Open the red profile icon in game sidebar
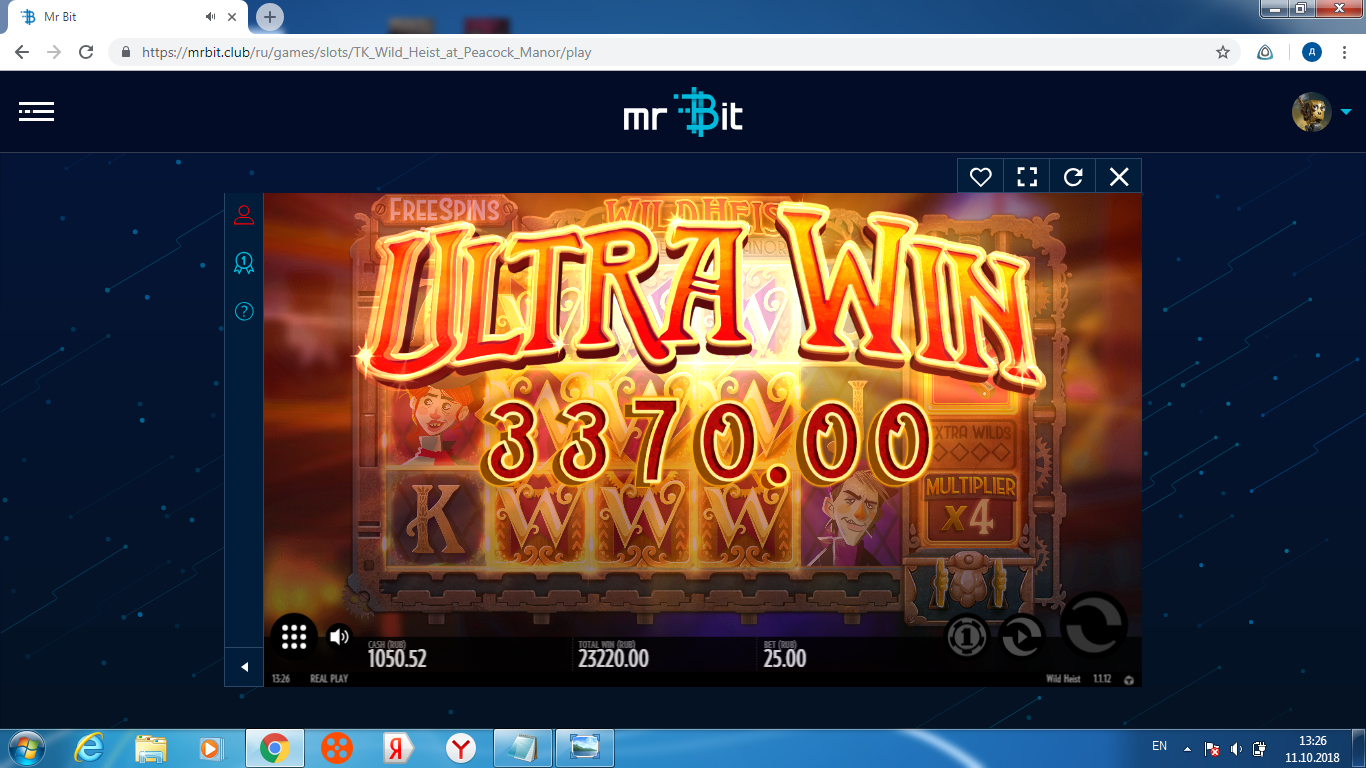 (x=243, y=215)
